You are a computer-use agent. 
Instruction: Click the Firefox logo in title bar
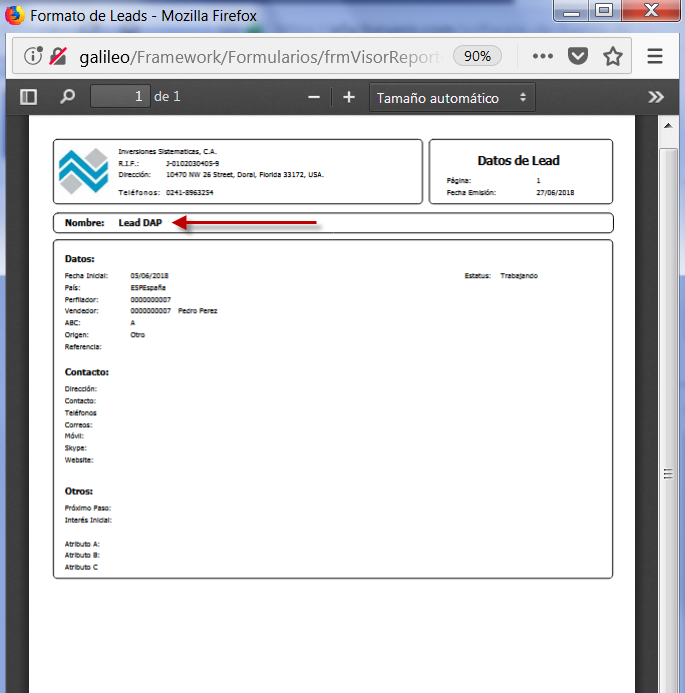pos(14,15)
